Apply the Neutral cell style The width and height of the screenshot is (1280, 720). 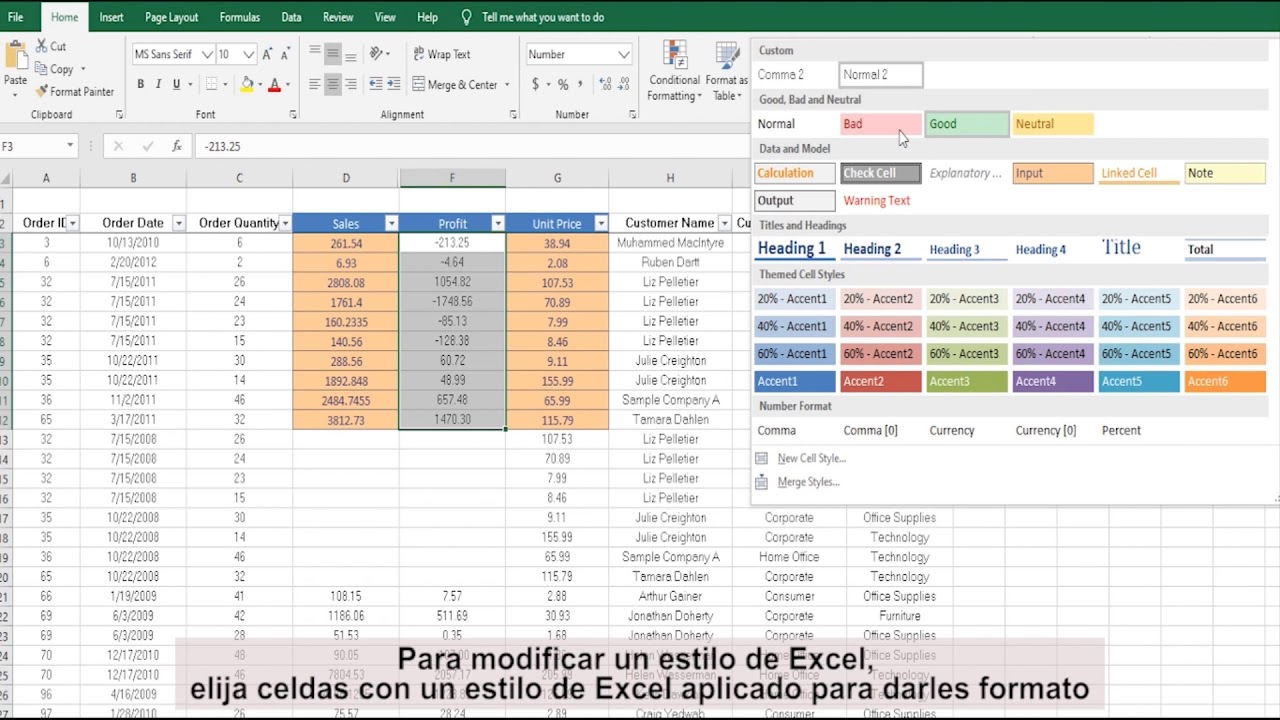point(1053,124)
